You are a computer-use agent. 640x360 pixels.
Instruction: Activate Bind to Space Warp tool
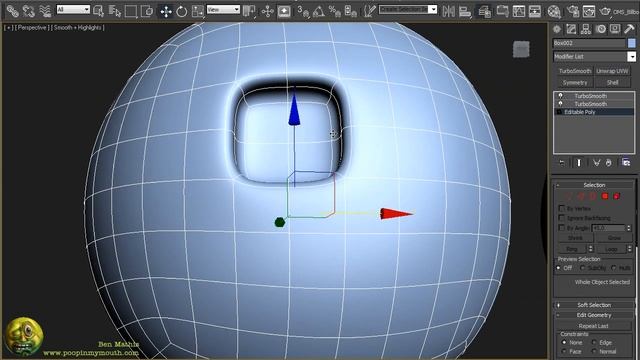(x=44, y=11)
